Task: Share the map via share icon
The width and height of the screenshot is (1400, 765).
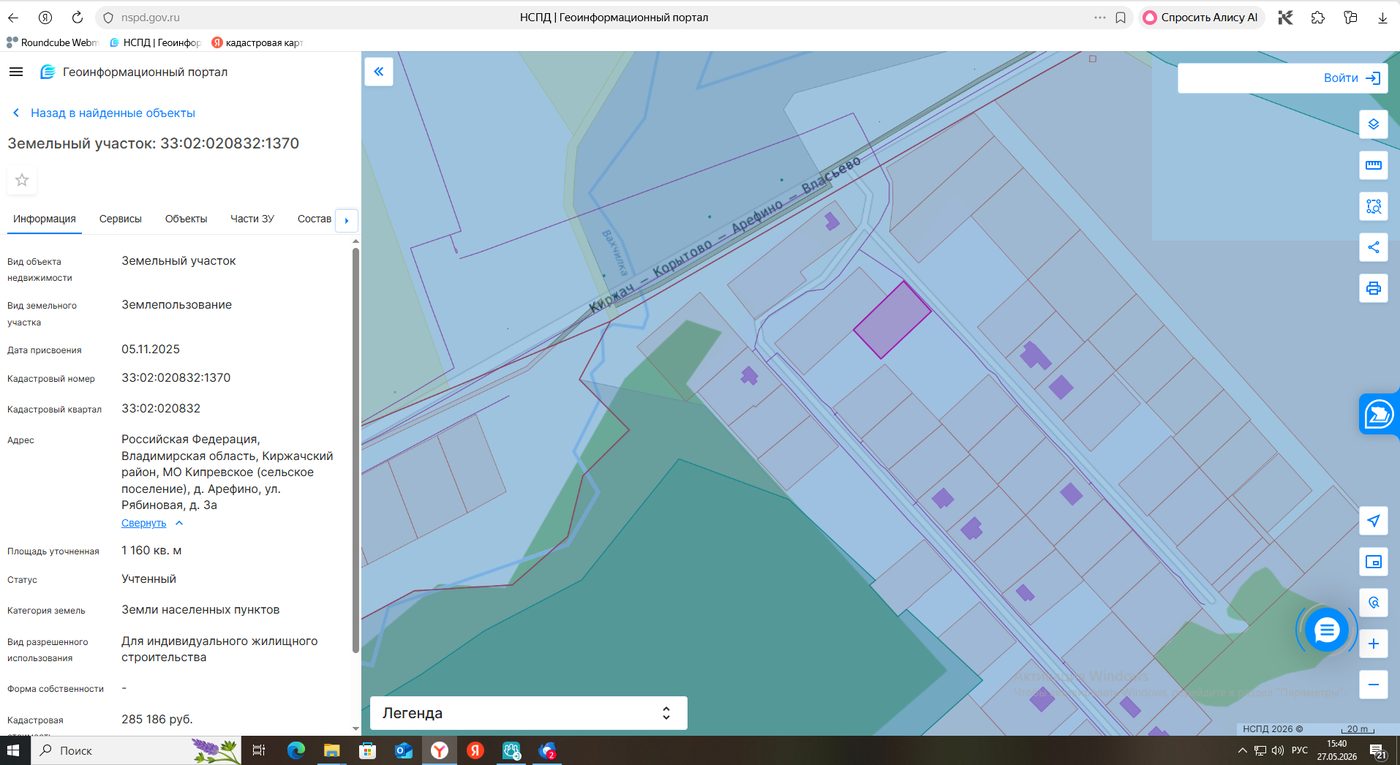Action: point(1373,248)
